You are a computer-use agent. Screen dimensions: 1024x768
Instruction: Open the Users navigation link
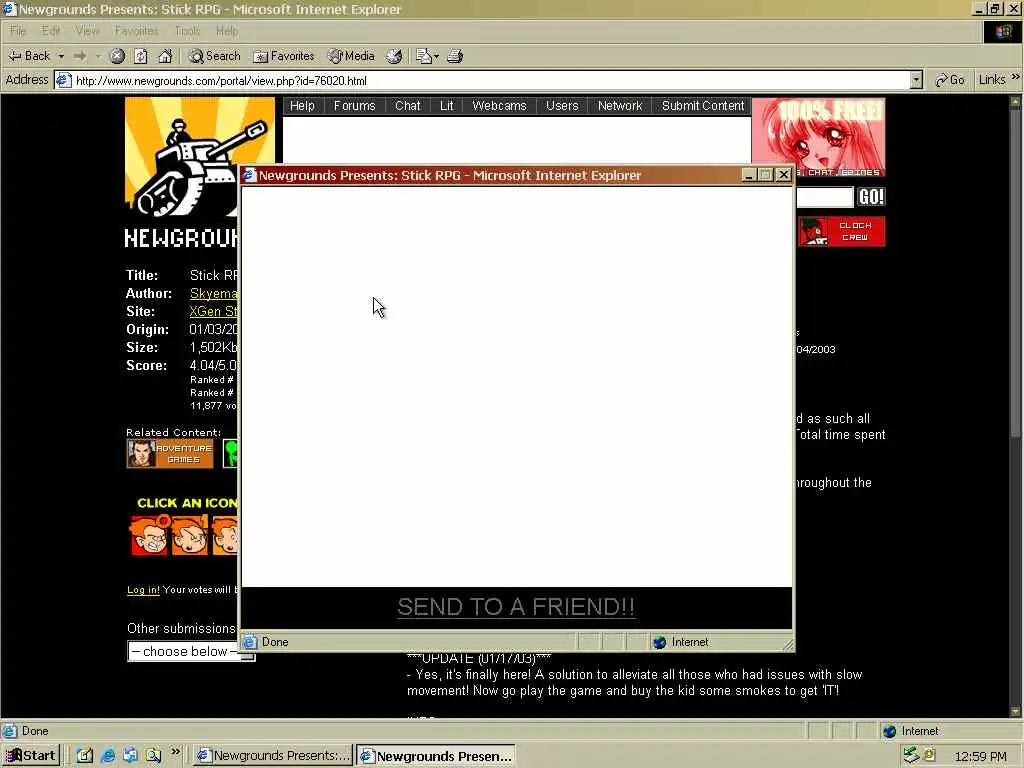(x=562, y=106)
